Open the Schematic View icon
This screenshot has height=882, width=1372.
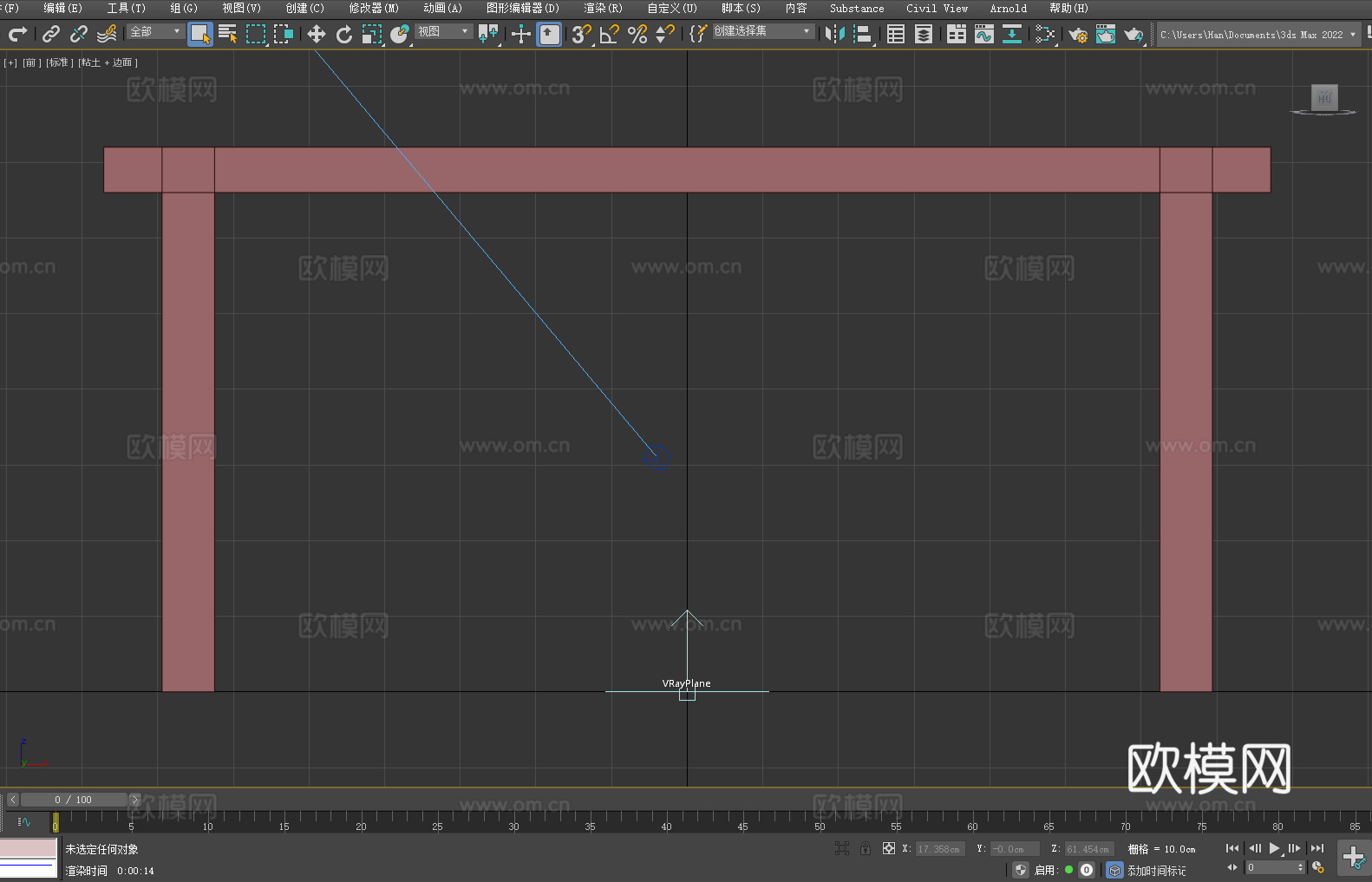(x=1045, y=34)
